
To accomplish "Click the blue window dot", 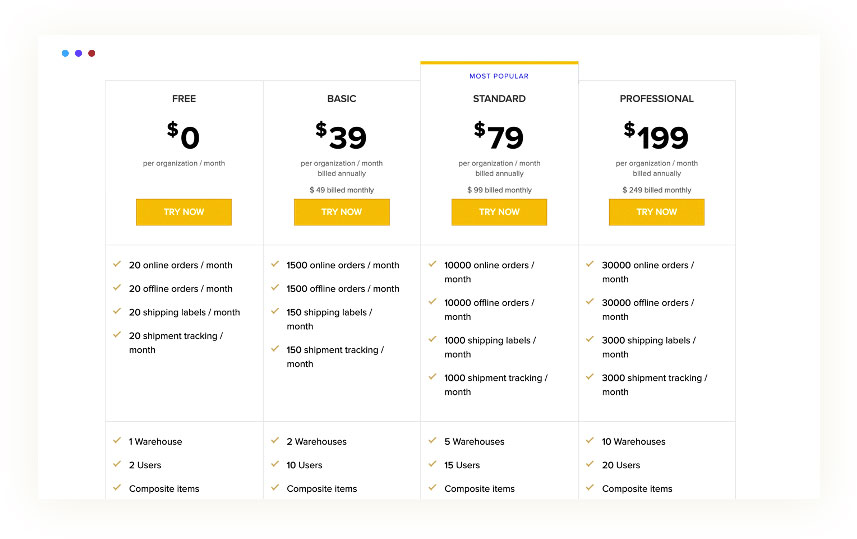I will tap(65, 53).
